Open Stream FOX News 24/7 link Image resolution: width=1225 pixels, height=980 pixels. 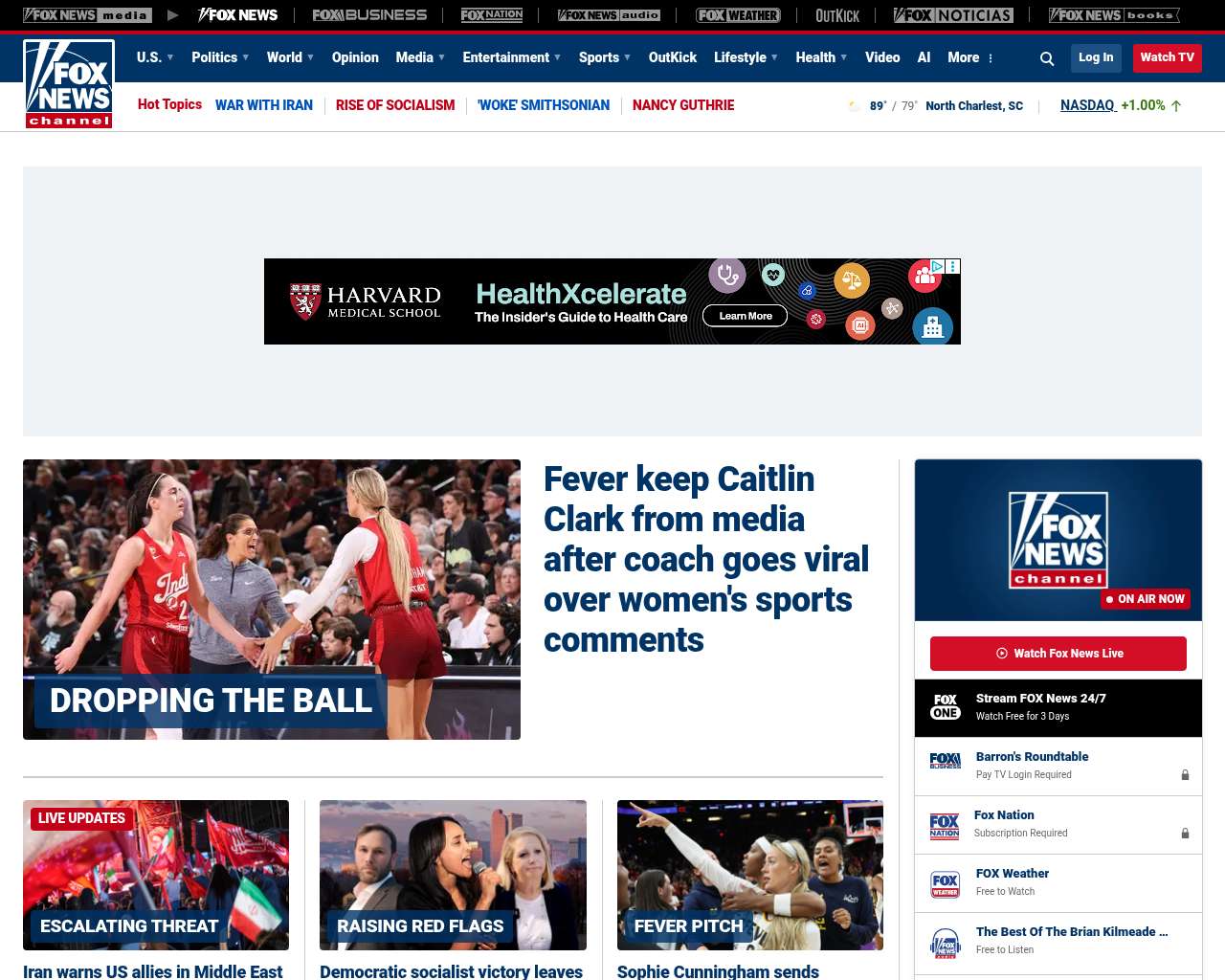[1041, 699]
